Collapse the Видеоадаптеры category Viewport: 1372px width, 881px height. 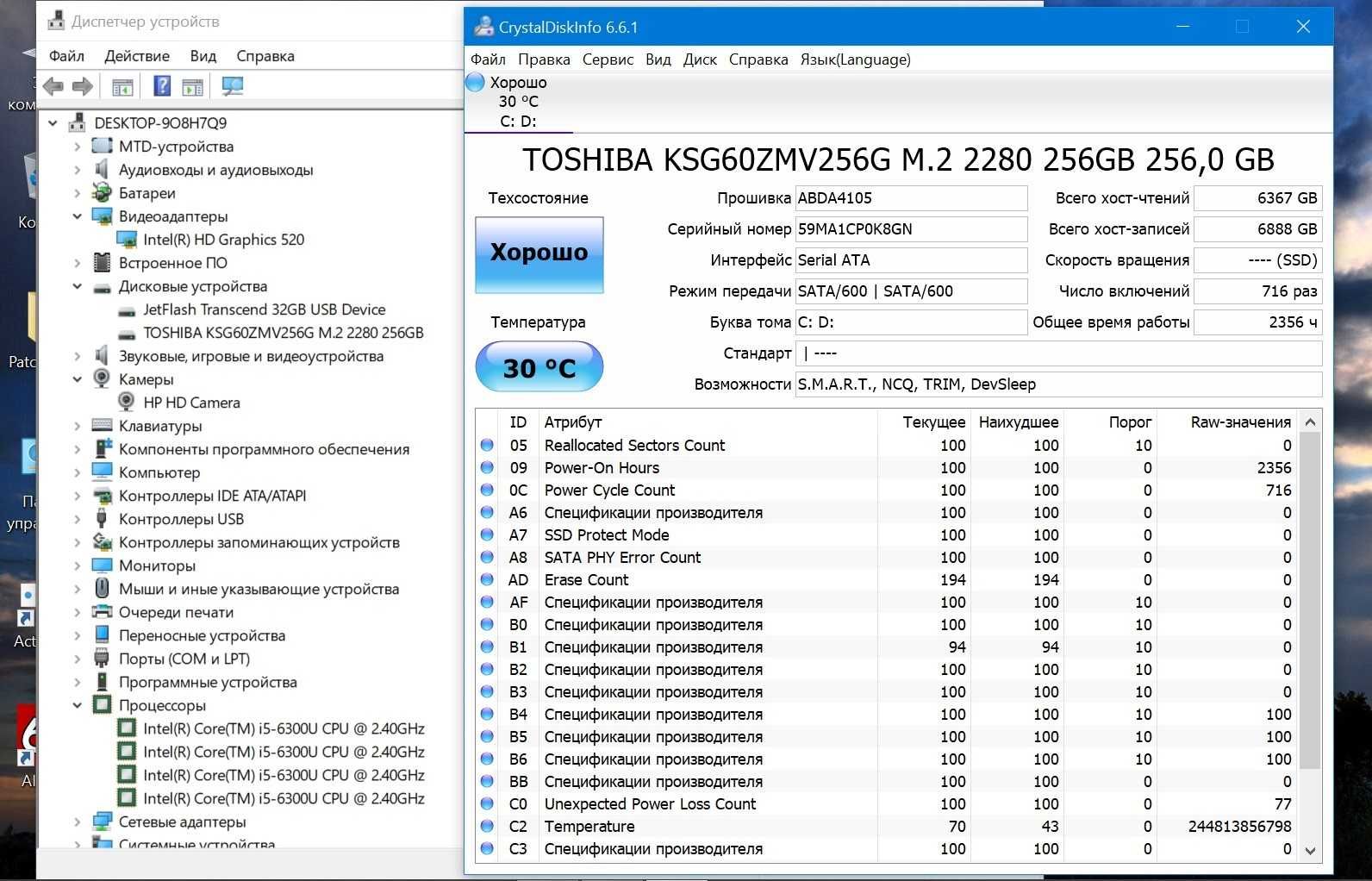pos(78,216)
